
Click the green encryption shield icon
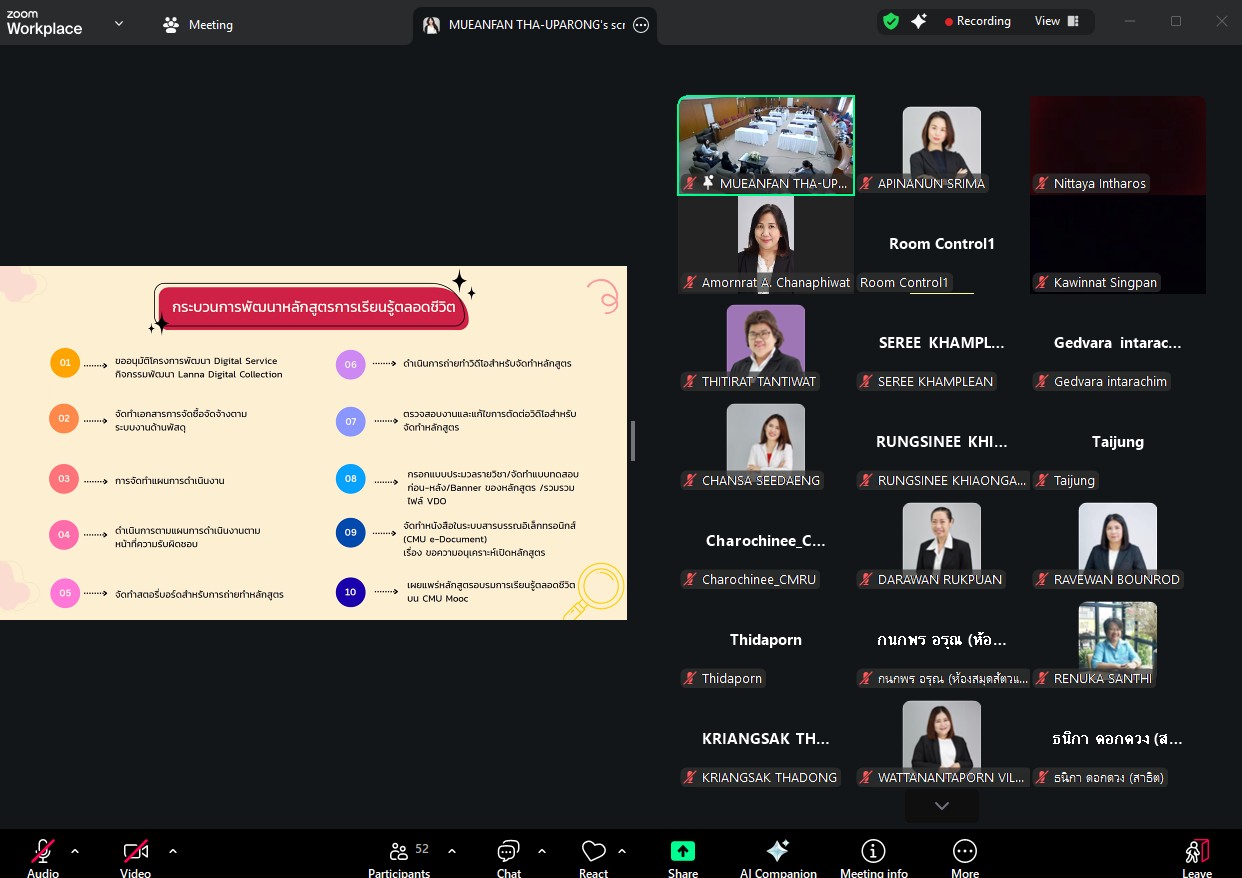pos(890,21)
